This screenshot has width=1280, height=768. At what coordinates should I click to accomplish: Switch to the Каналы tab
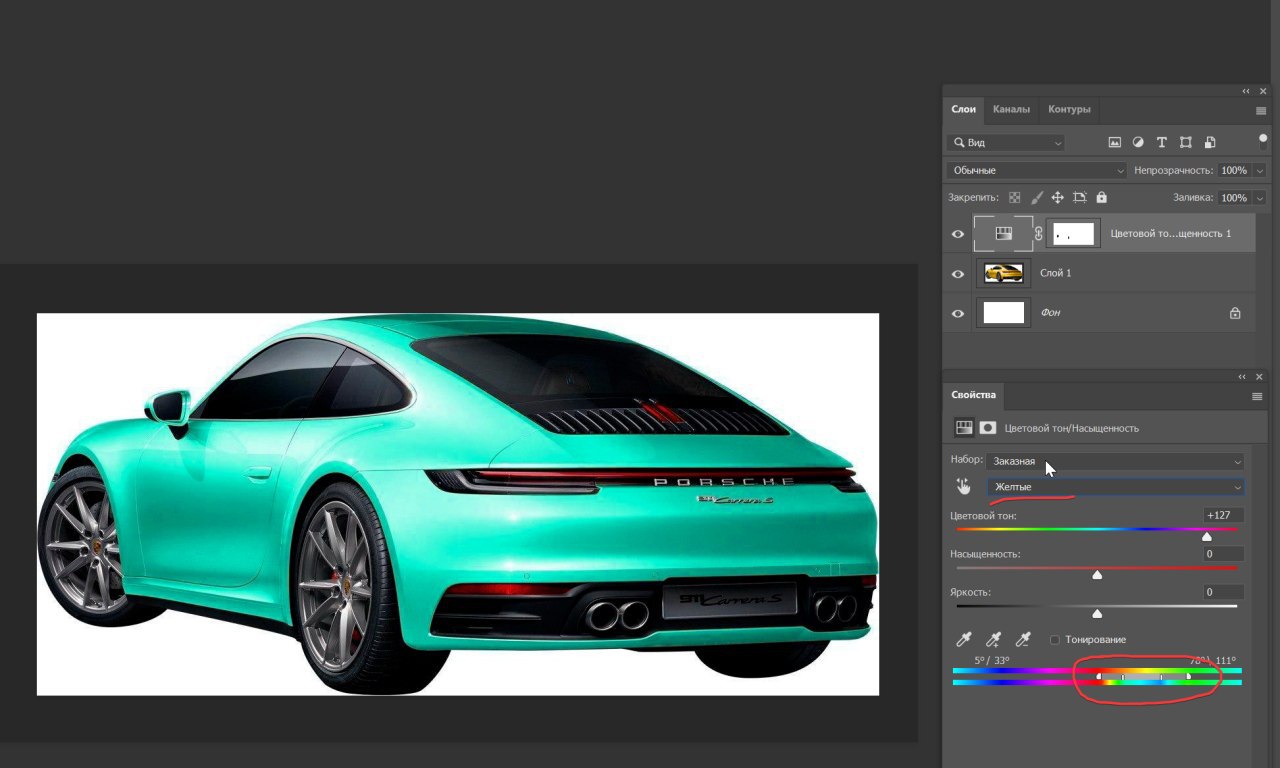[x=1011, y=109]
